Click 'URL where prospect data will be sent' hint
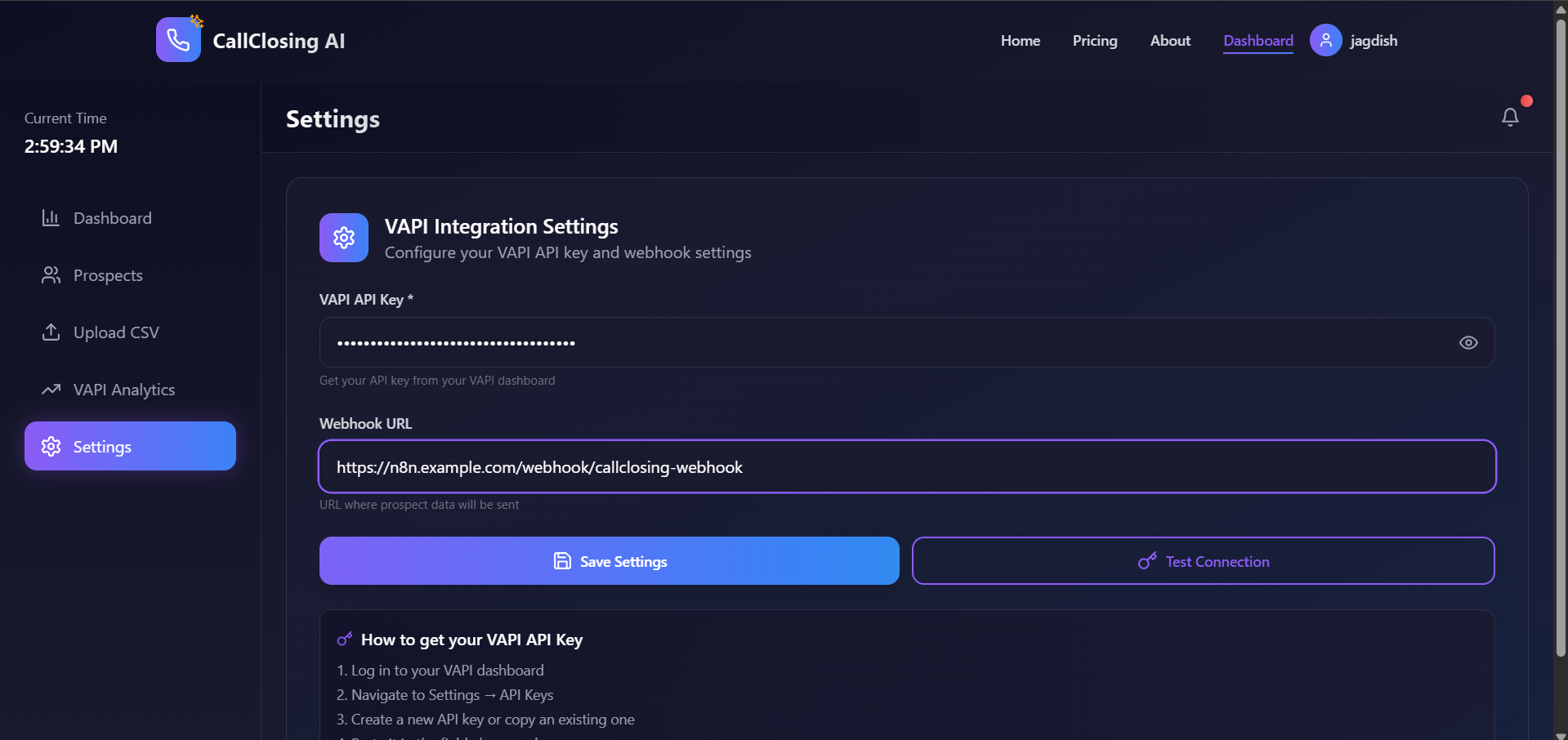The image size is (1568, 740). pos(419,505)
